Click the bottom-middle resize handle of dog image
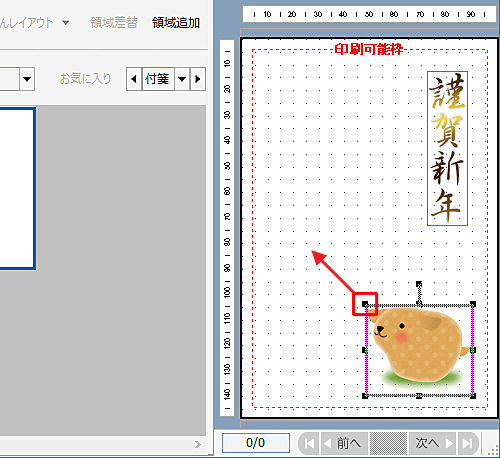Screen dimensions: 500x458 pyautogui.click(x=419, y=396)
